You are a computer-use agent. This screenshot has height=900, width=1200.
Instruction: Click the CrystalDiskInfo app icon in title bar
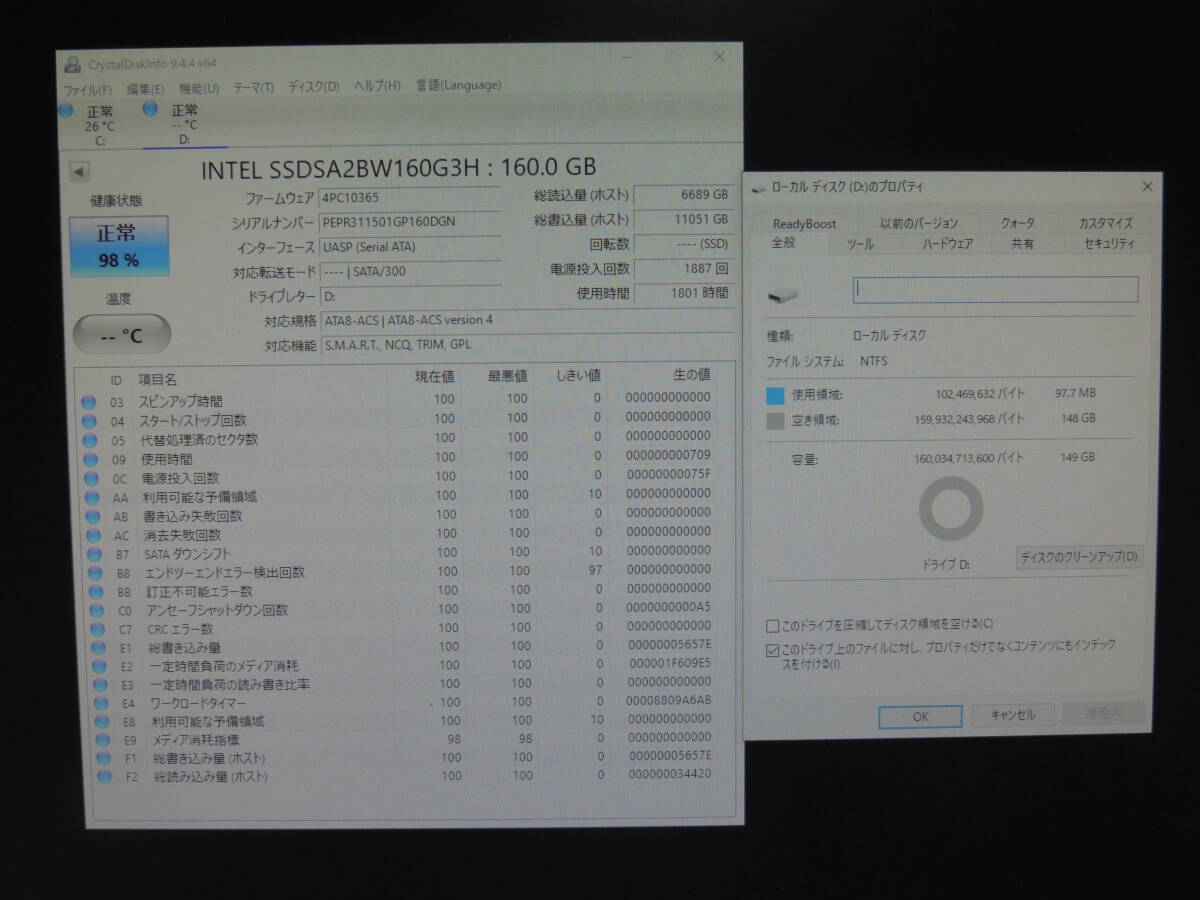pyautogui.click(x=72, y=64)
